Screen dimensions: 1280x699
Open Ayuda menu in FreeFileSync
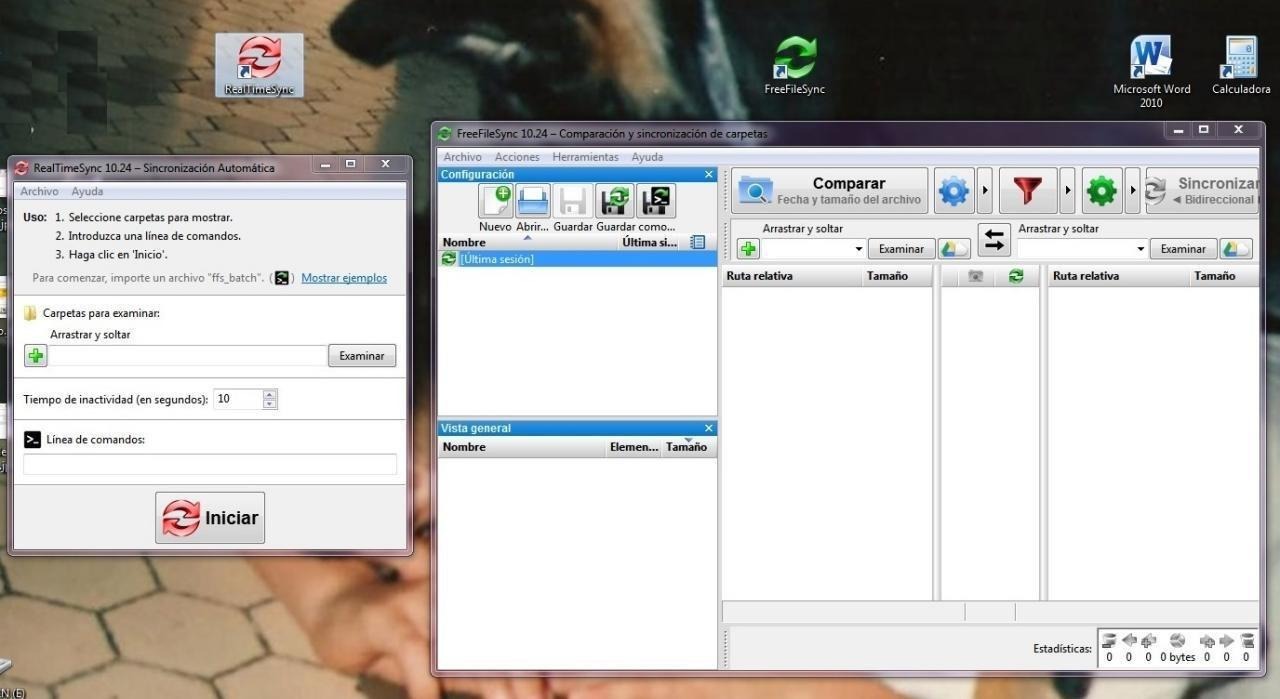647,157
